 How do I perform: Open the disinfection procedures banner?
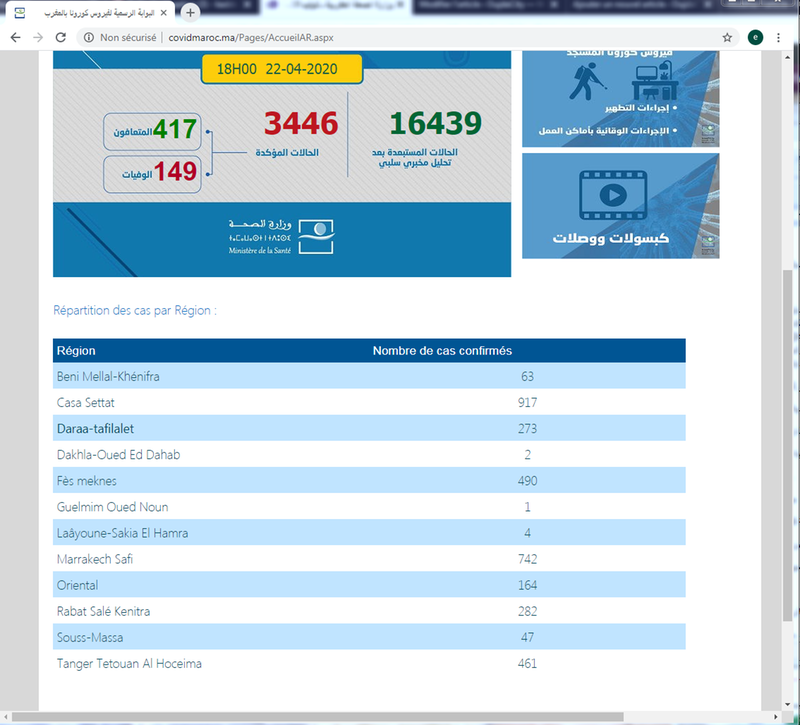click(620, 98)
